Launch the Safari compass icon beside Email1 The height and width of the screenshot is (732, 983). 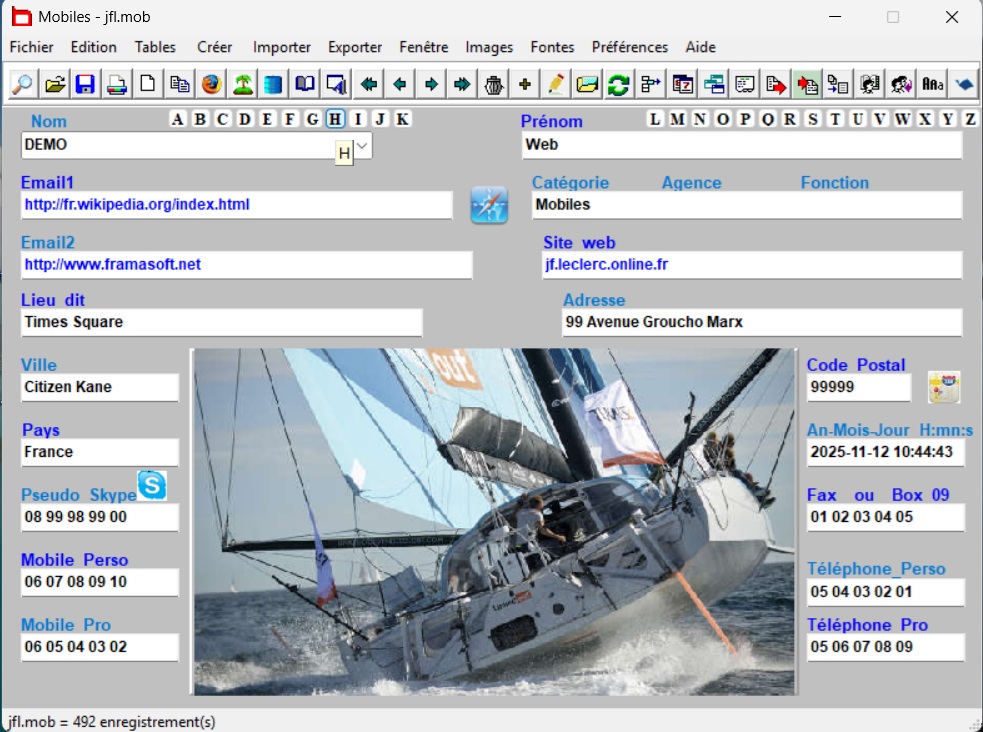tap(489, 205)
